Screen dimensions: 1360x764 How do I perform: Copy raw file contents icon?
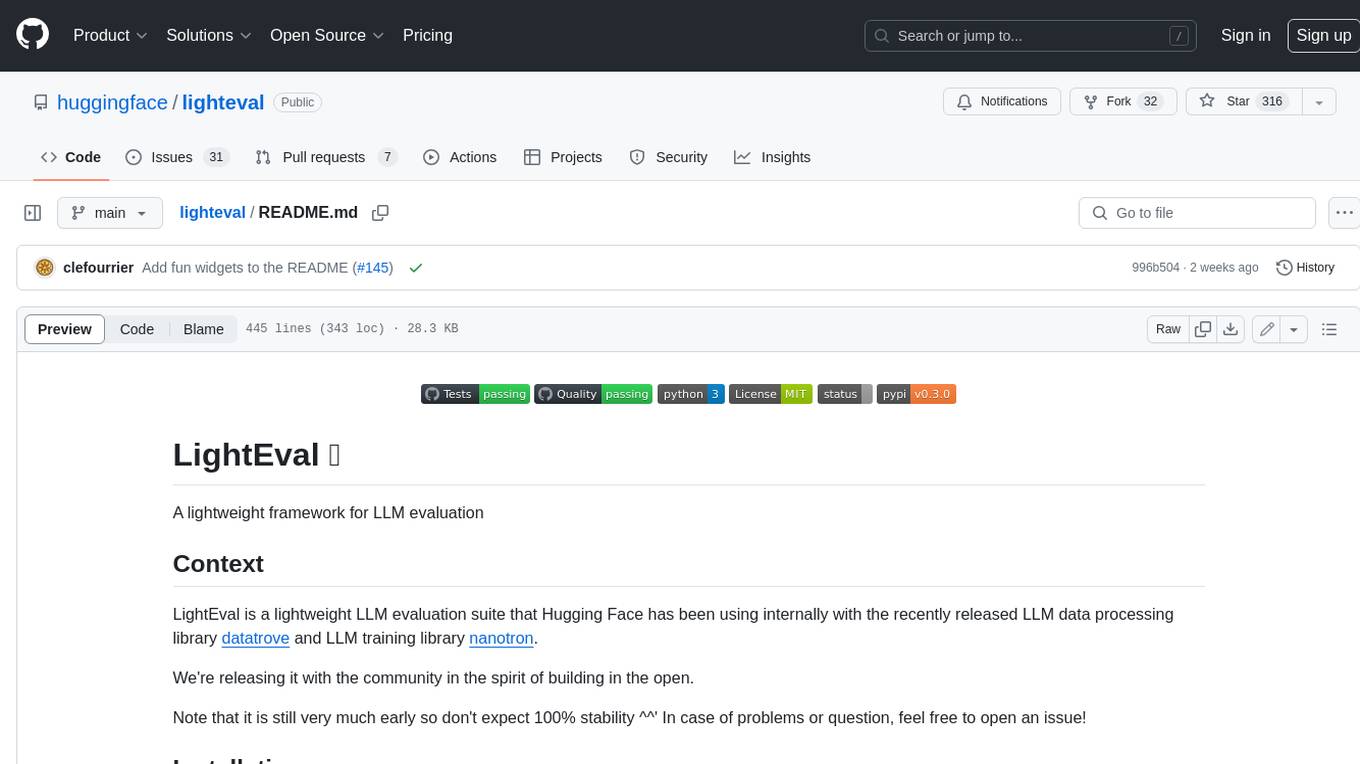click(1203, 329)
